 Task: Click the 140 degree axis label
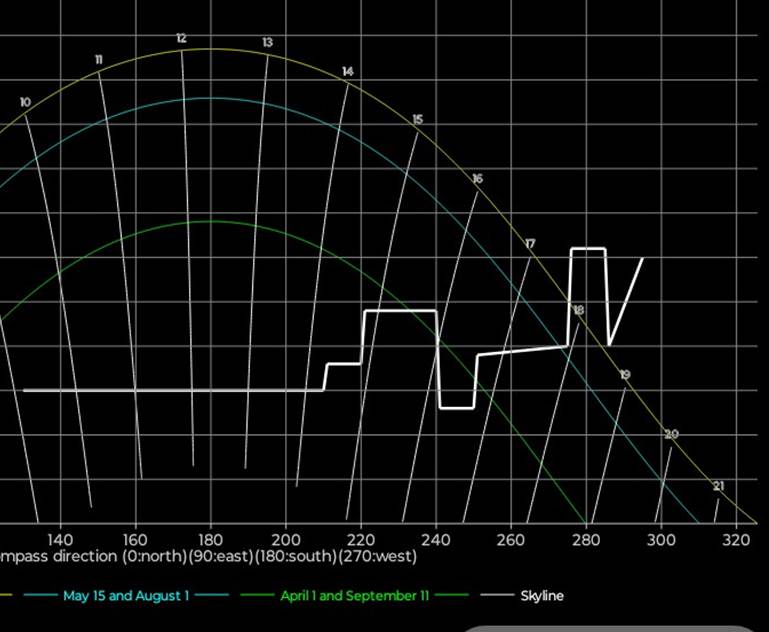click(60, 540)
